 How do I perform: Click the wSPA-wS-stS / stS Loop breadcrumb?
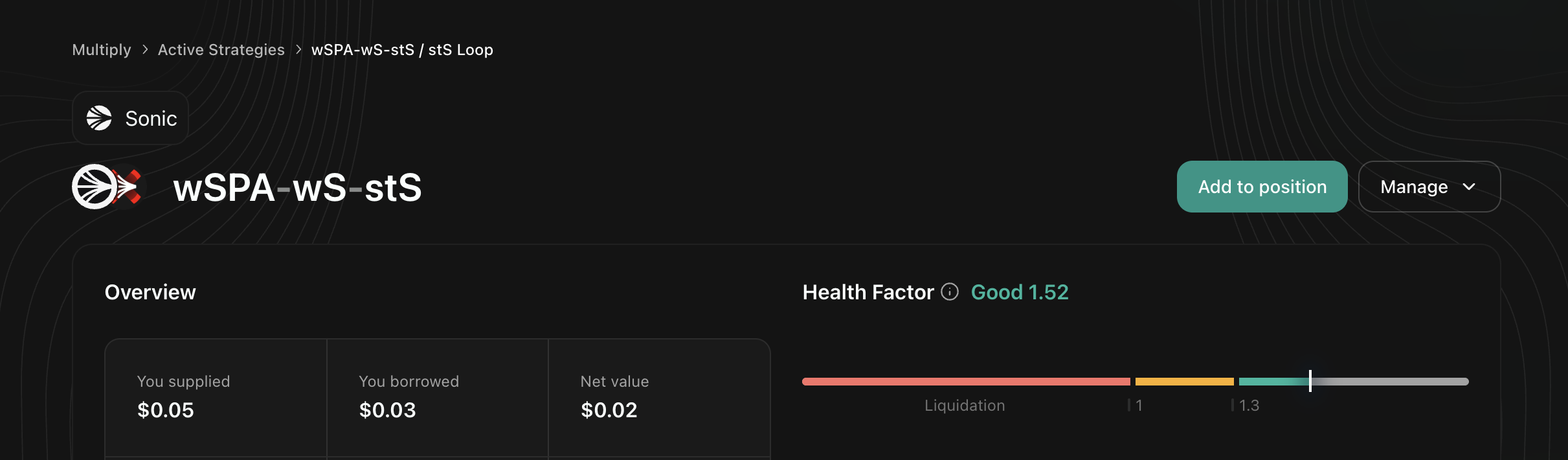pos(402,50)
